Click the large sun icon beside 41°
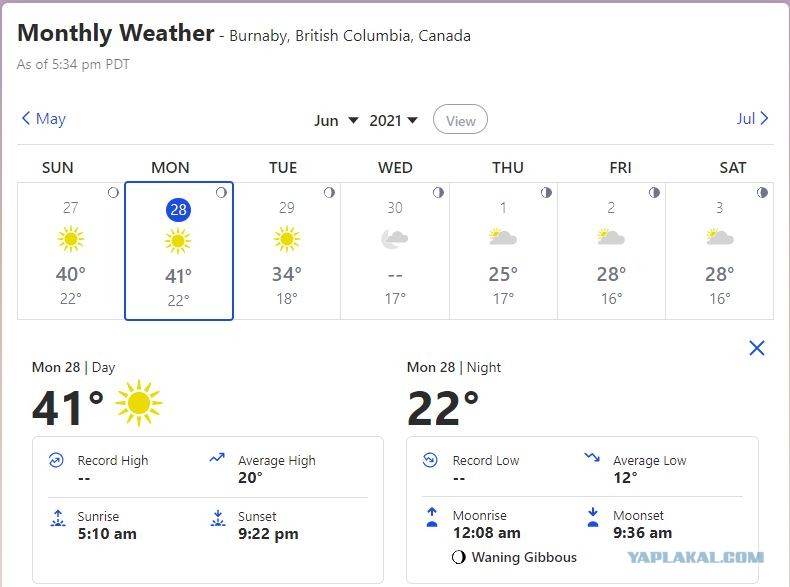 point(139,403)
